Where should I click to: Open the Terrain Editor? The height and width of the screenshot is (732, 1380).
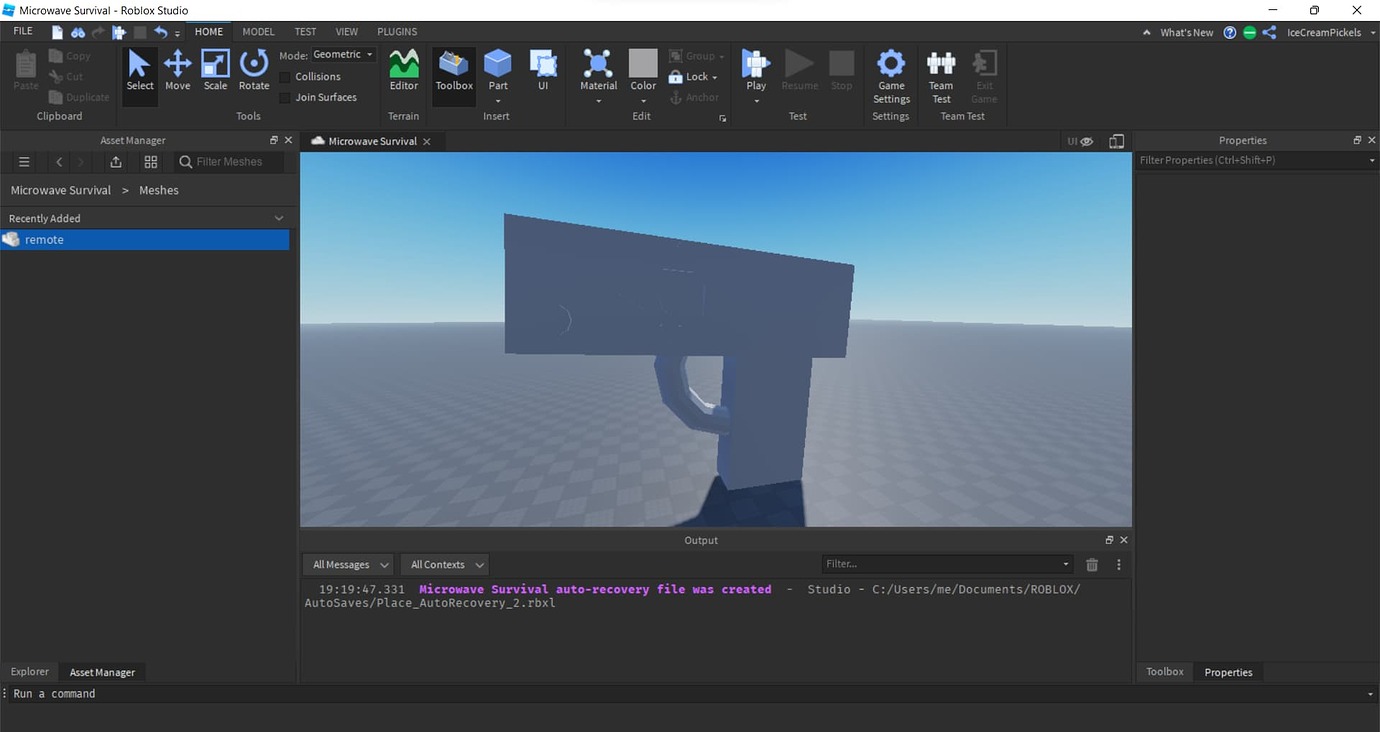403,70
